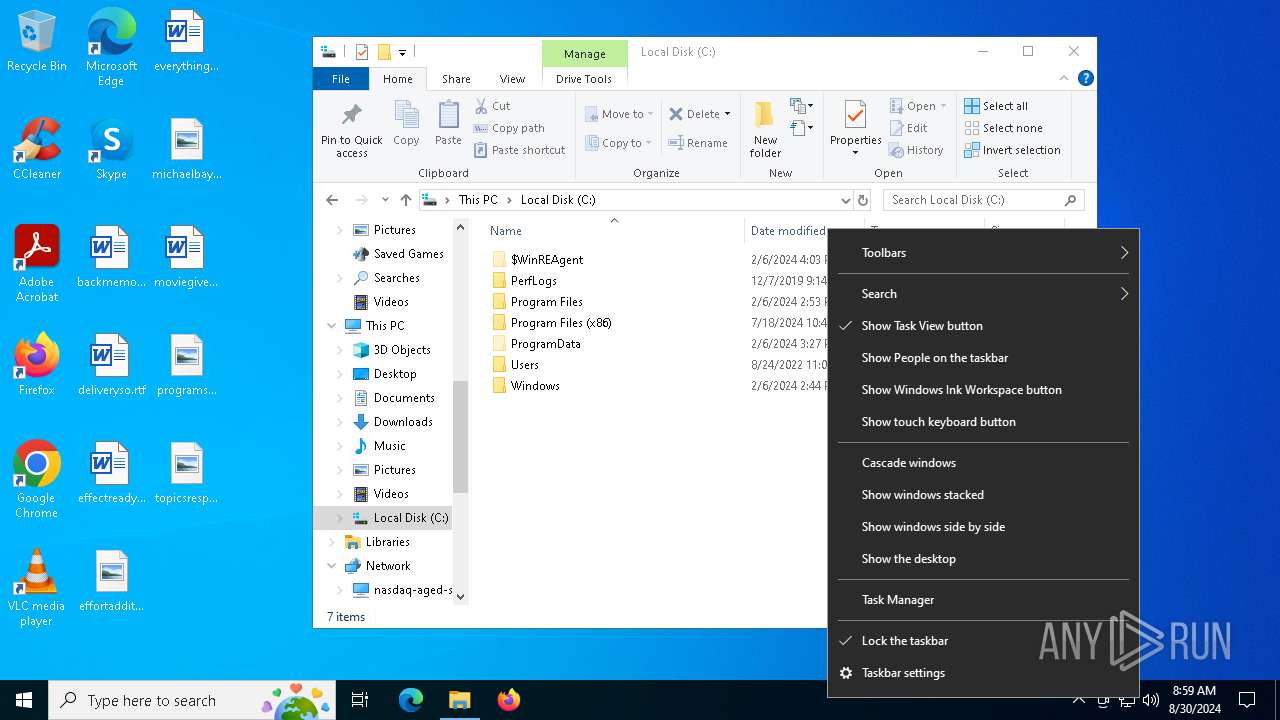
Task: Click Paste shortcut in ribbon
Action: click(x=519, y=150)
